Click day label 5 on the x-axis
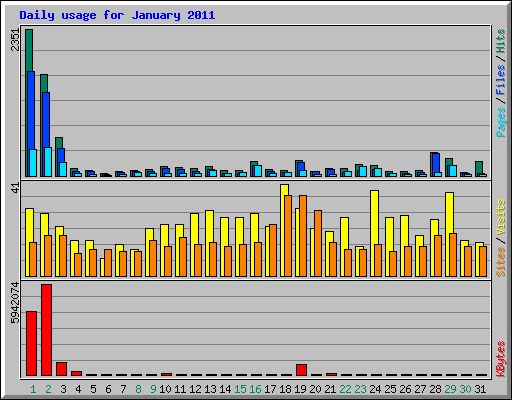The height and width of the screenshot is (400, 512). pos(93,389)
